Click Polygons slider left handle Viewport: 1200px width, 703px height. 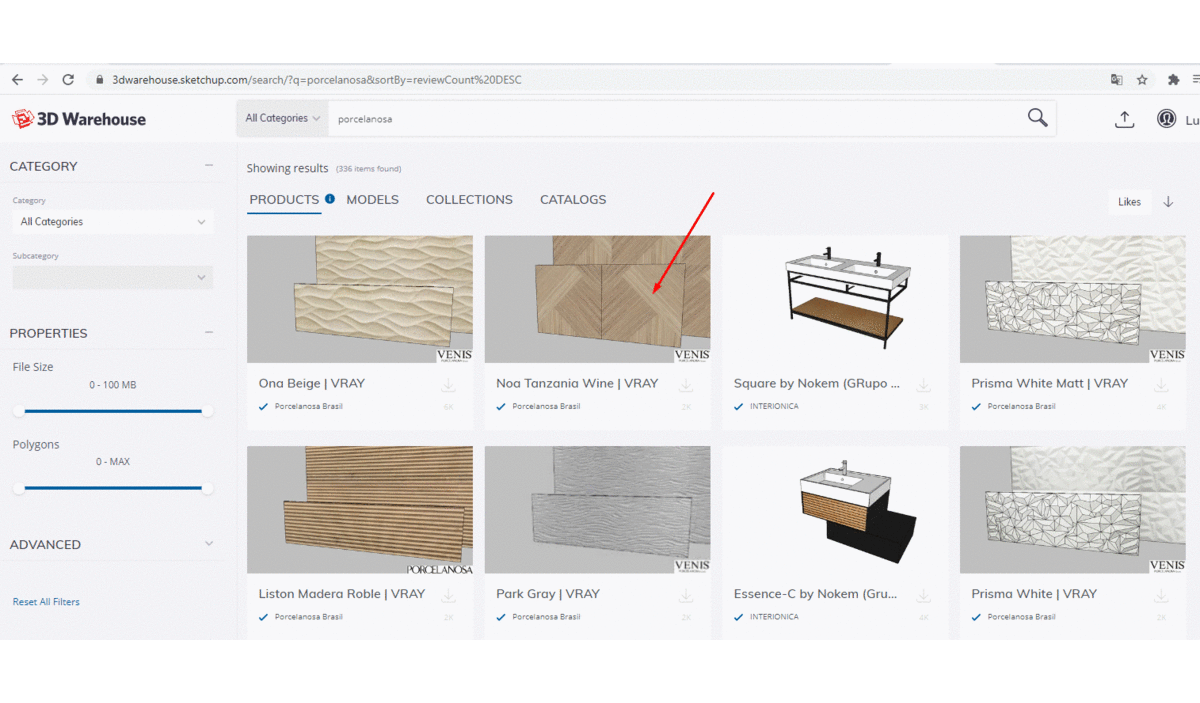(19, 488)
